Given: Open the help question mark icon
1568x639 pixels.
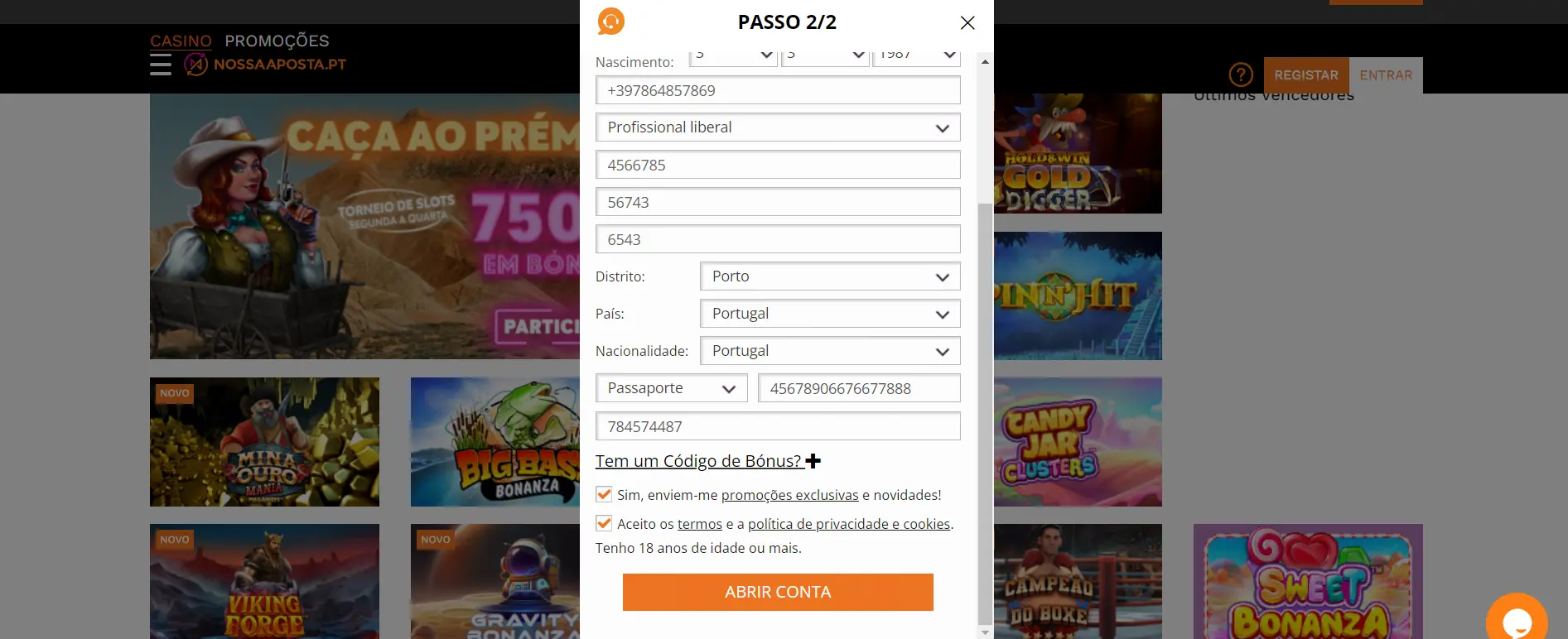Looking at the screenshot, I should (1240, 75).
